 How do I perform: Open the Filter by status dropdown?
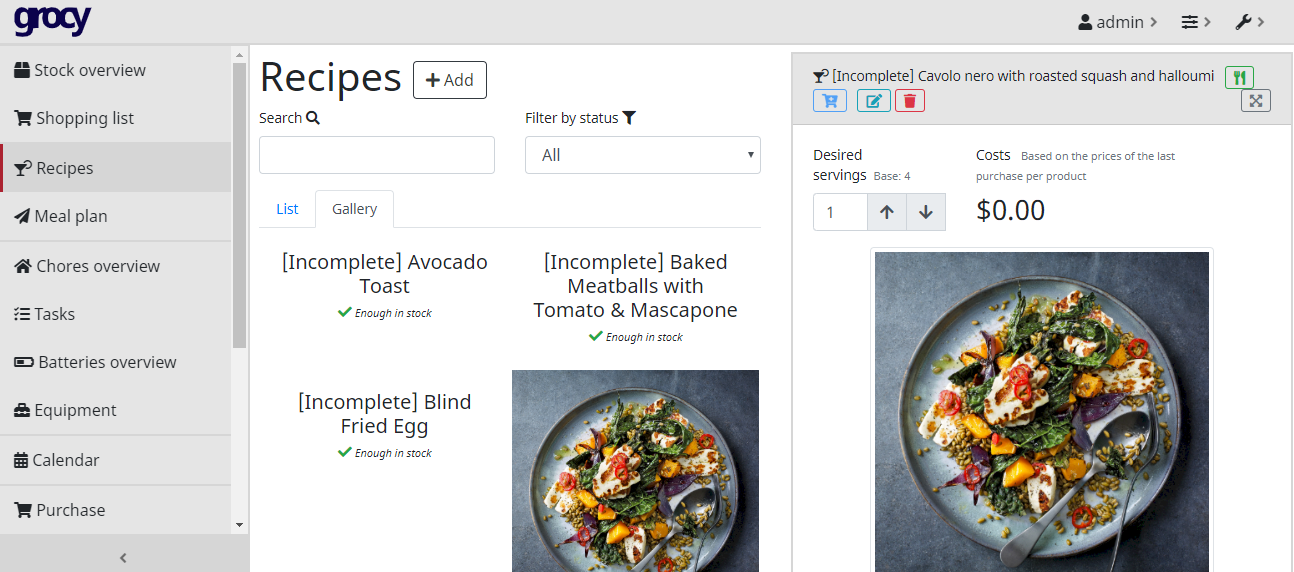tap(643, 155)
